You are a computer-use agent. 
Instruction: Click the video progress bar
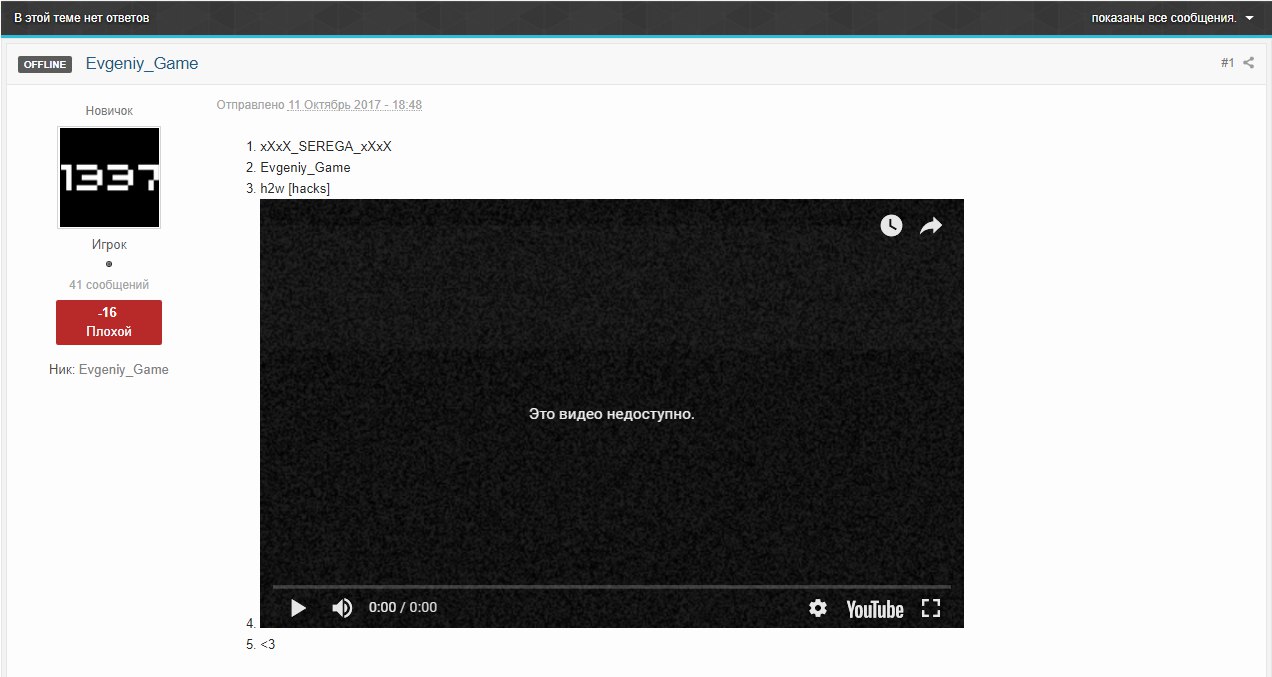click(x=611, y=586)
